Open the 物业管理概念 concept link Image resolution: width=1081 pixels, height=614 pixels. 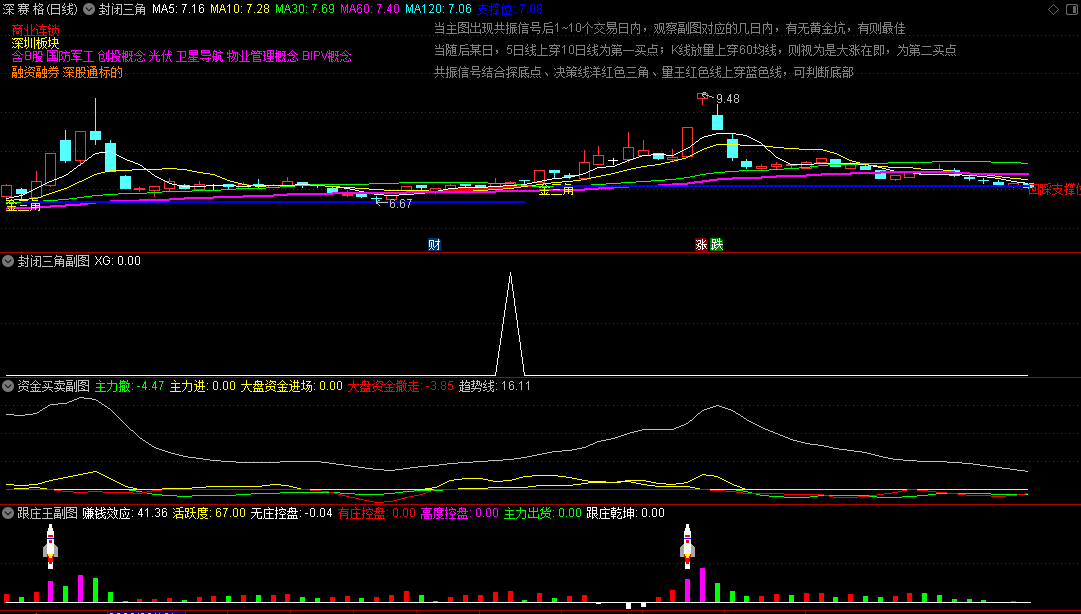[x=263, y=57]
